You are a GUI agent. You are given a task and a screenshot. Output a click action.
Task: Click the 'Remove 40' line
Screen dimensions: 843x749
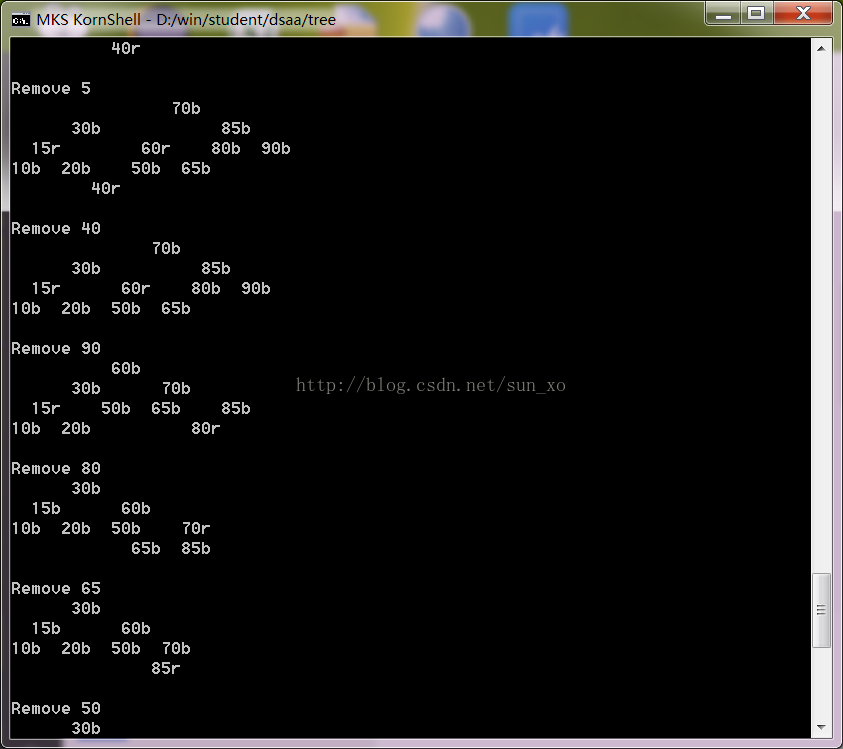(x=56, y=229)
